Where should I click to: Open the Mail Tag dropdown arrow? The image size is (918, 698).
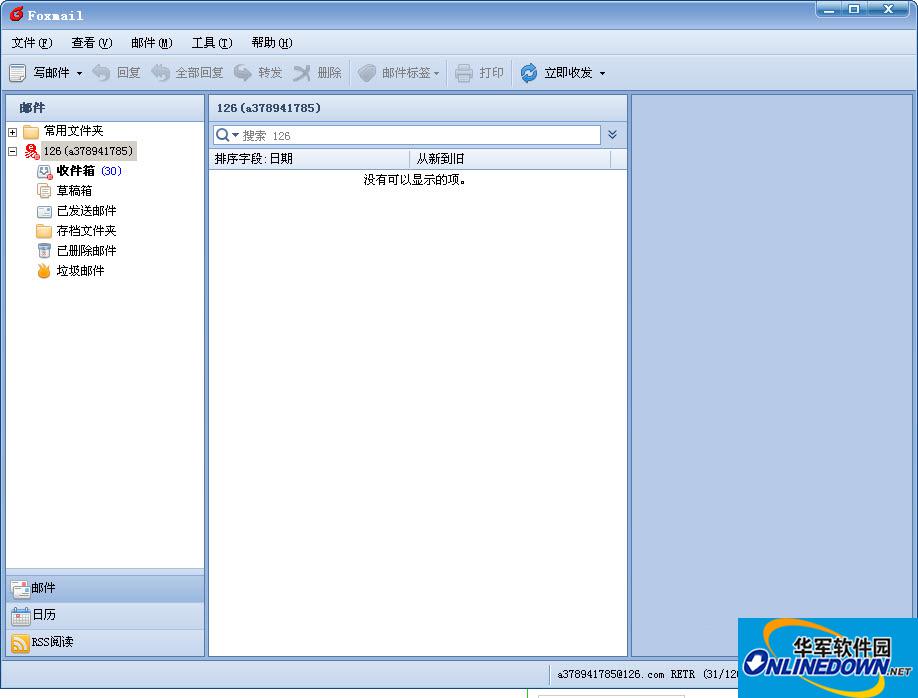pos(436,73)
